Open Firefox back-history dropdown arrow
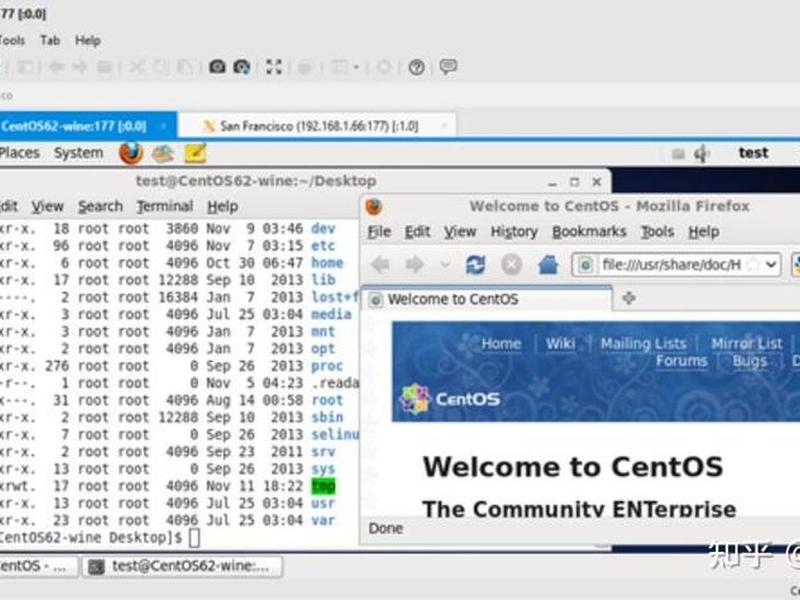This screenshot has height=600, width=800. [445, 265]
